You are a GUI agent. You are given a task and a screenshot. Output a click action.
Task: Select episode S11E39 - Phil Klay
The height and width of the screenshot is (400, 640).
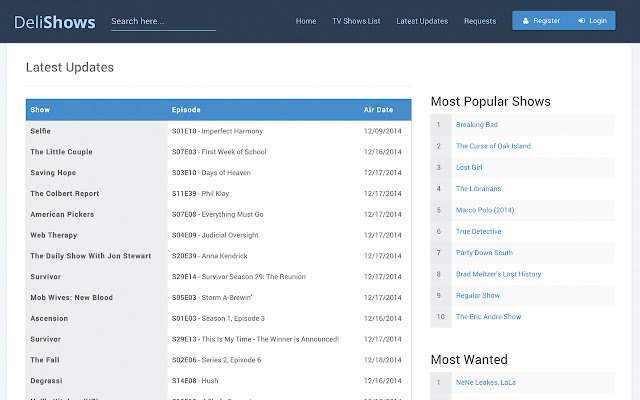coord(200,193)
